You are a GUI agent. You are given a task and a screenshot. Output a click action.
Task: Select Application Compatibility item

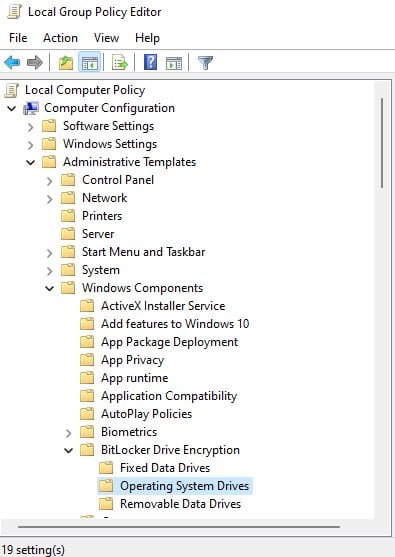point(169,396)
